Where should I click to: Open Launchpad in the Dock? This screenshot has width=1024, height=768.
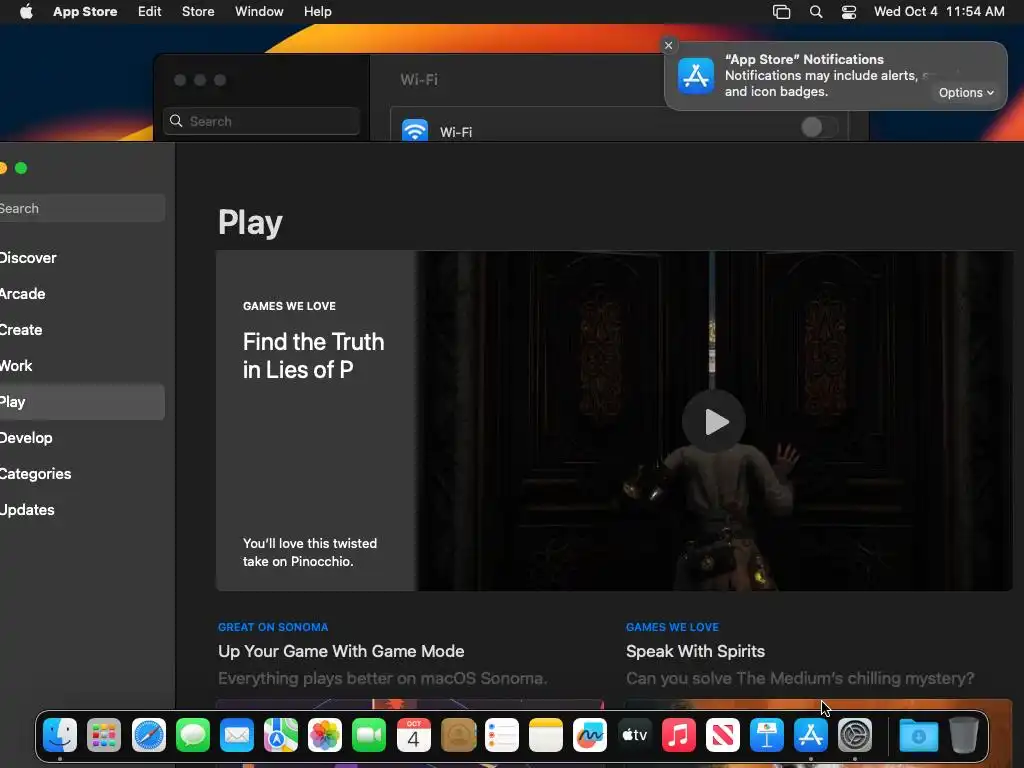(104, 735)
